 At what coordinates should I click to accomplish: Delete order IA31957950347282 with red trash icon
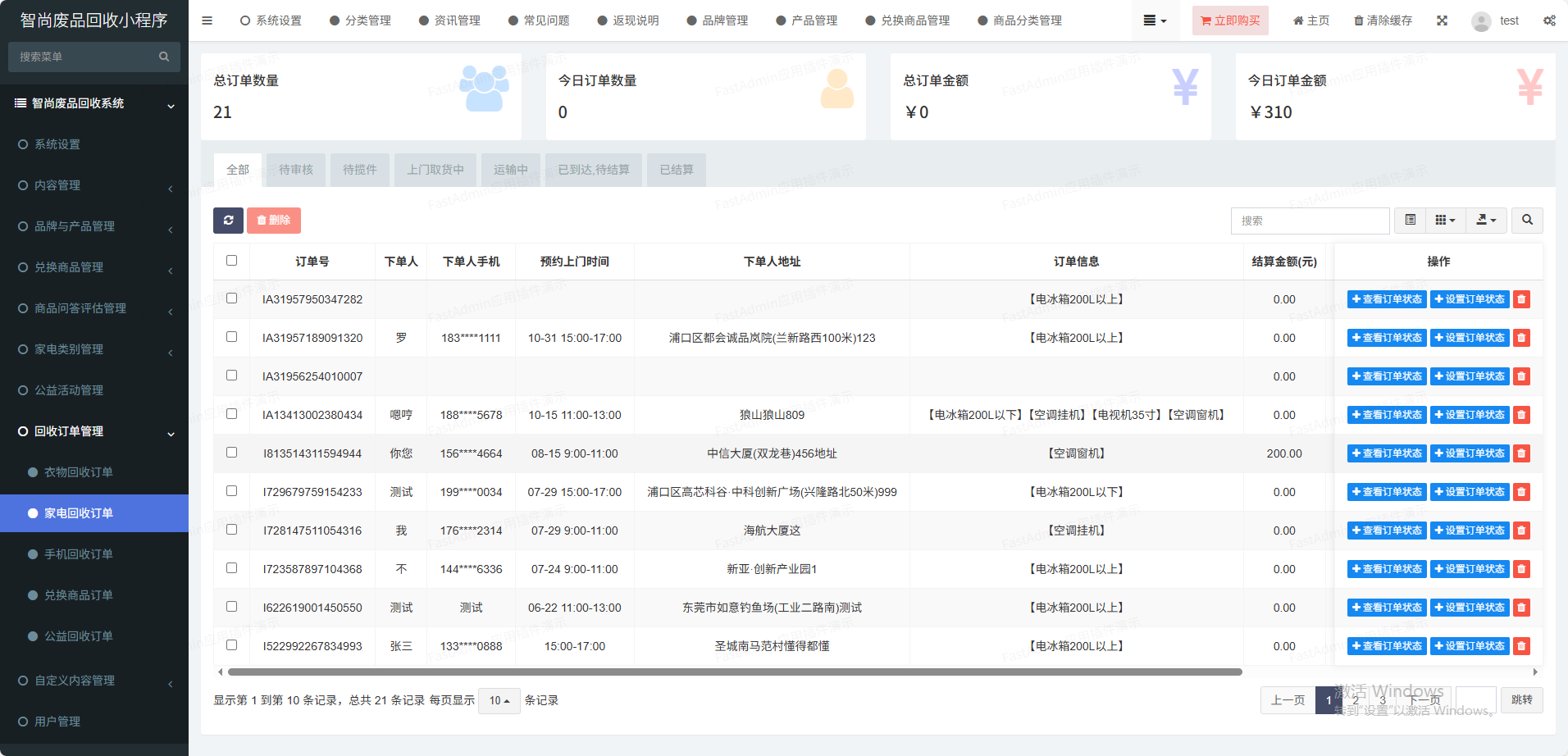pyautogui.click(x=1521, y=299)
